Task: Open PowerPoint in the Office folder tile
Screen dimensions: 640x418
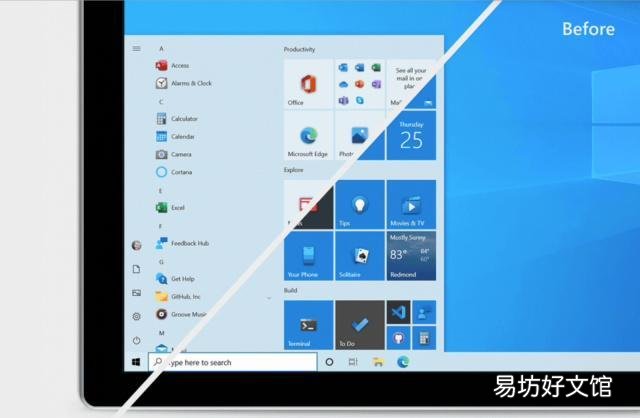Action: click(360, 84)
